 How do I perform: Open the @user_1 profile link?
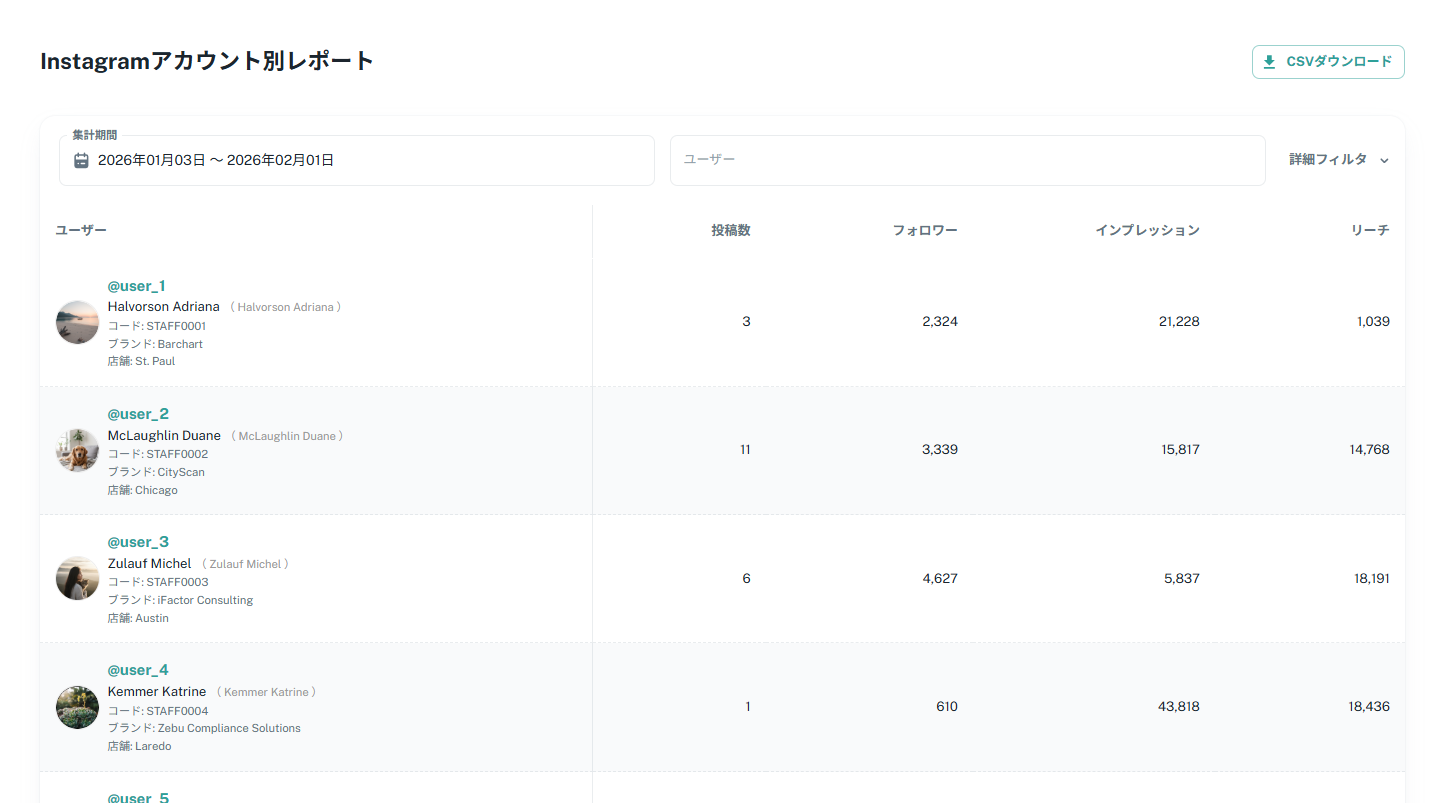click(x=137, y=286)
